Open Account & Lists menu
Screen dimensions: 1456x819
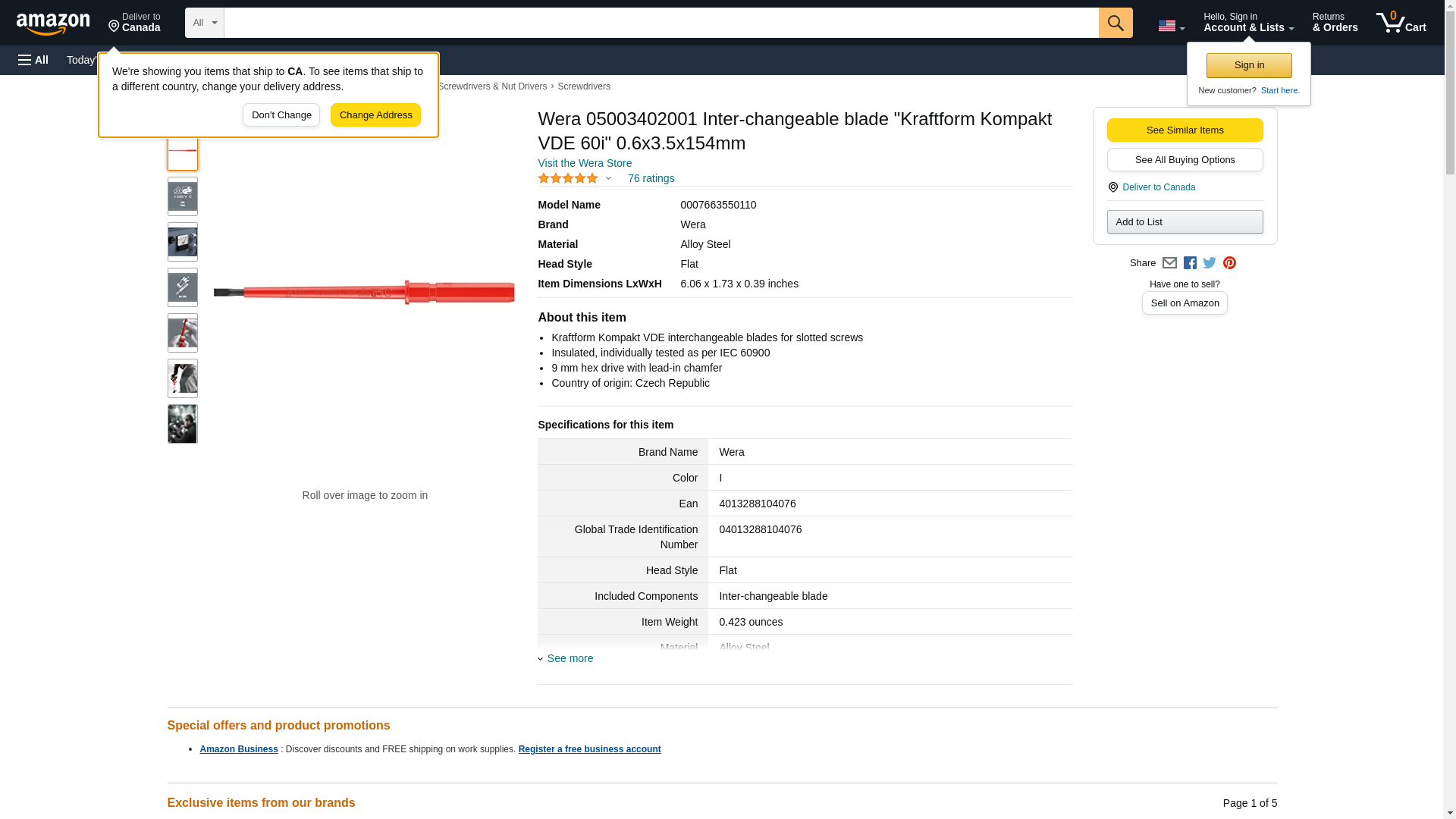[x=1248, y=23]
